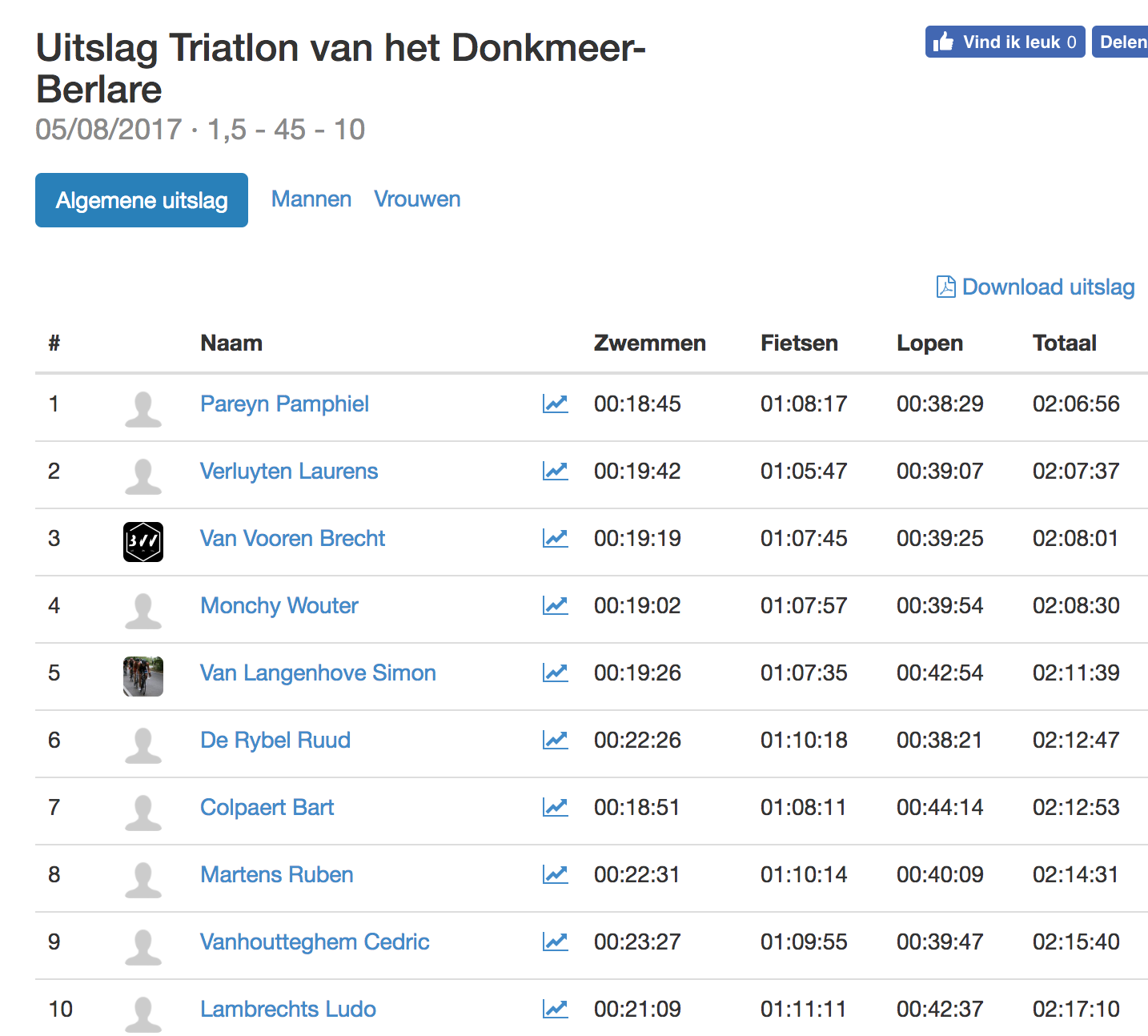Open Monchy Wouter's athlete profile
Viewport: 1148px width, 1036px height.
tap(279, 605)
